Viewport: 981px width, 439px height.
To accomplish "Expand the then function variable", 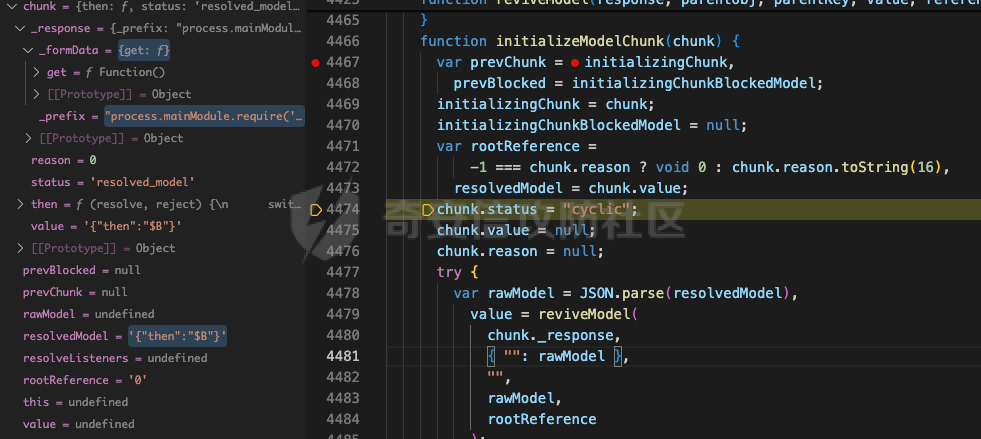I will [x=22, y=204].
